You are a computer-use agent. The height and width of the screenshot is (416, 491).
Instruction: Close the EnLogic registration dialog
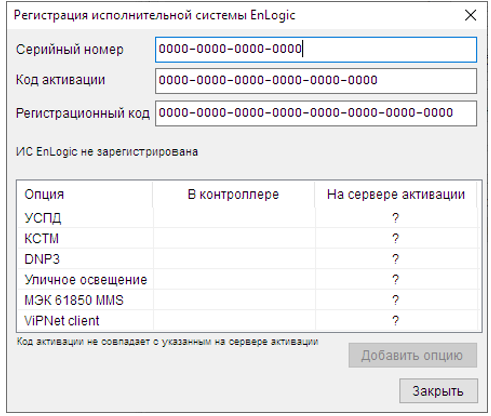pyautogui.click(x=470, y=15)
